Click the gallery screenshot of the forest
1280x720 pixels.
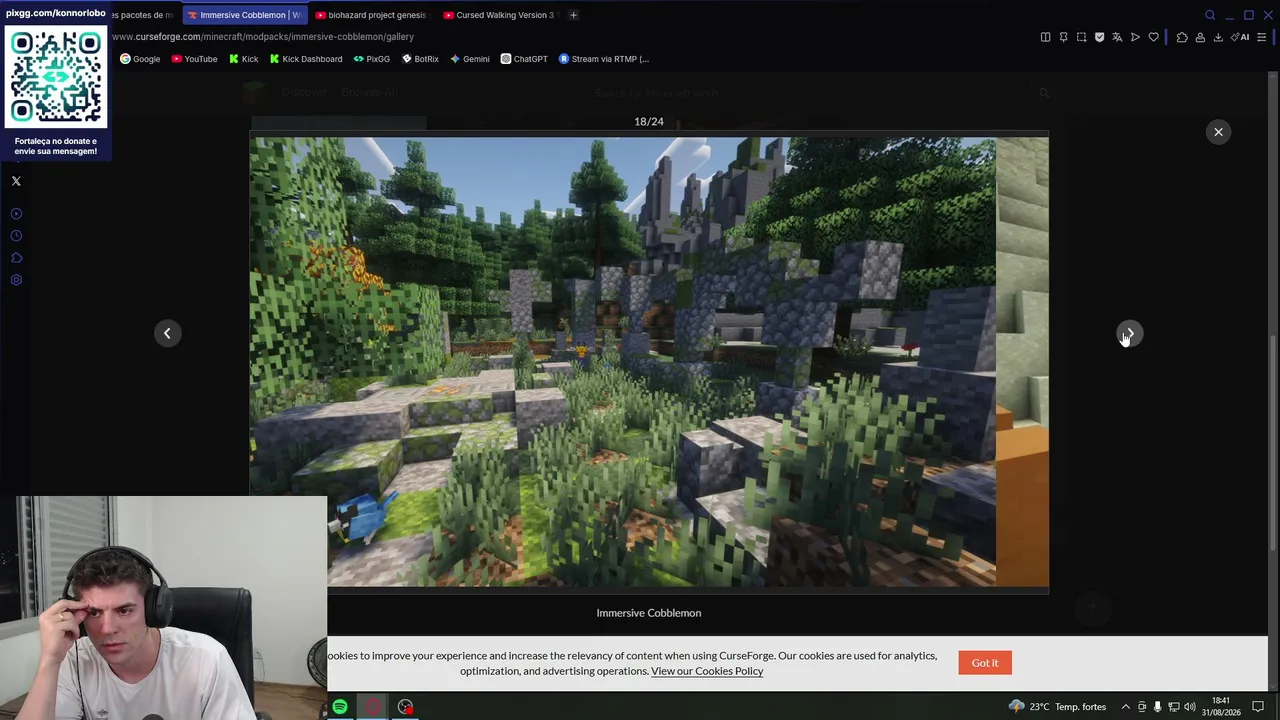[x=649, y=362]
